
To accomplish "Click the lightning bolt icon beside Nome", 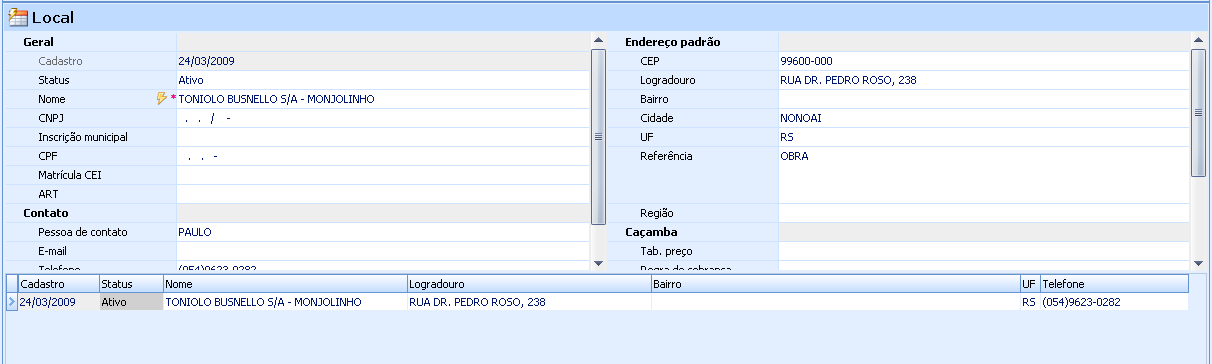I will point(162,99).
